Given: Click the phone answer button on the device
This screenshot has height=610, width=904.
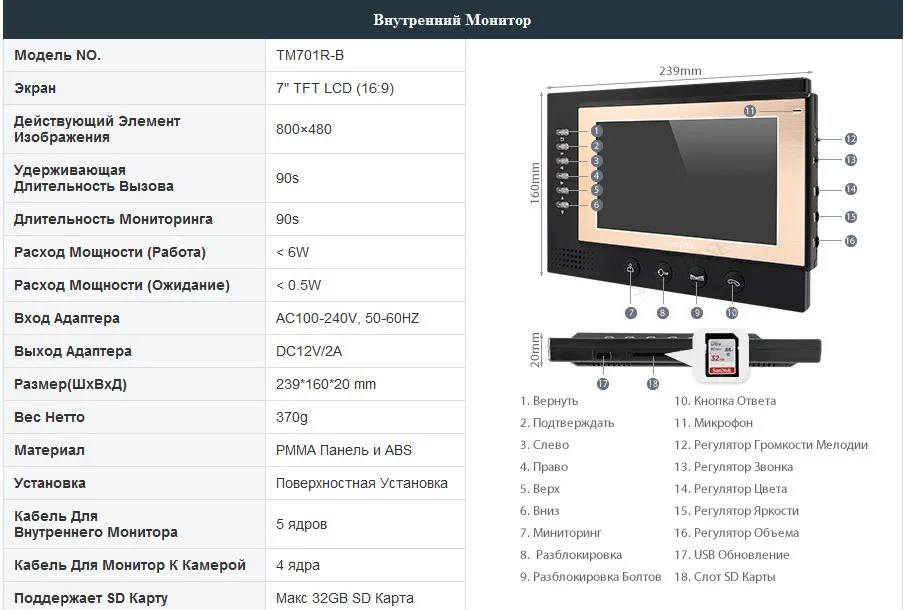Looking at the screenshot, I should click(733, 283).
